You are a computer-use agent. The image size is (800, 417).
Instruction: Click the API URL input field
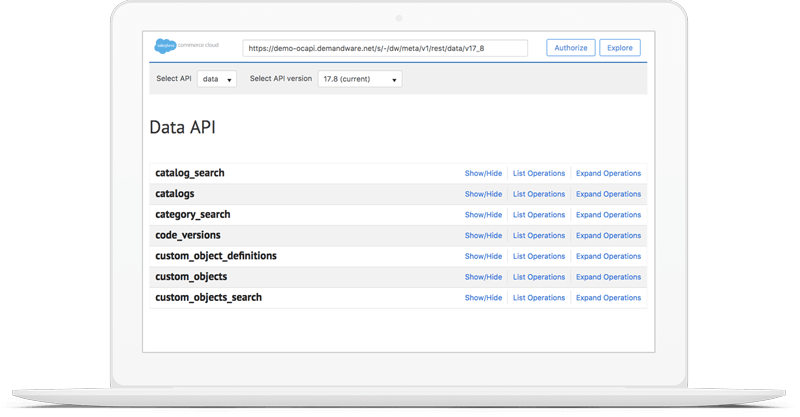[385, 48]
